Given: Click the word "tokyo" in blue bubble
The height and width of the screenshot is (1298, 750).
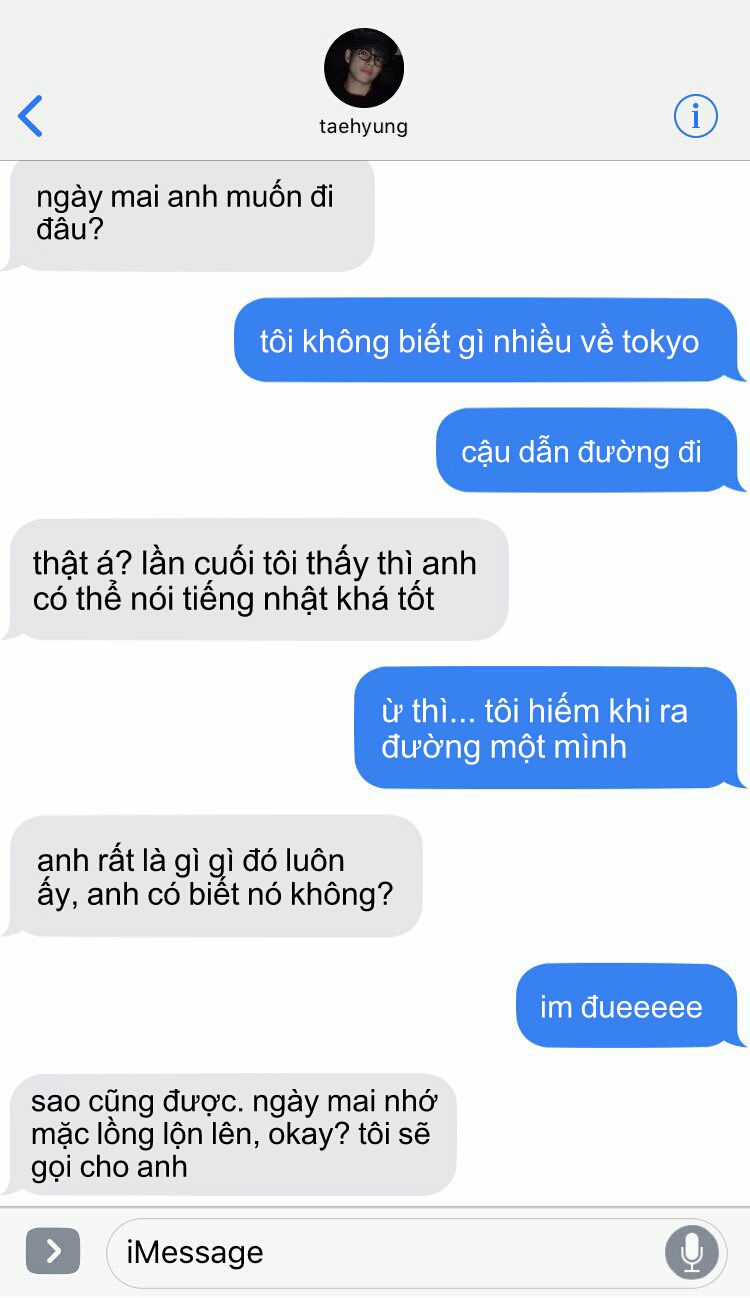Looking at the screenshot, I should pyautogui.click(x=661, y=342).
